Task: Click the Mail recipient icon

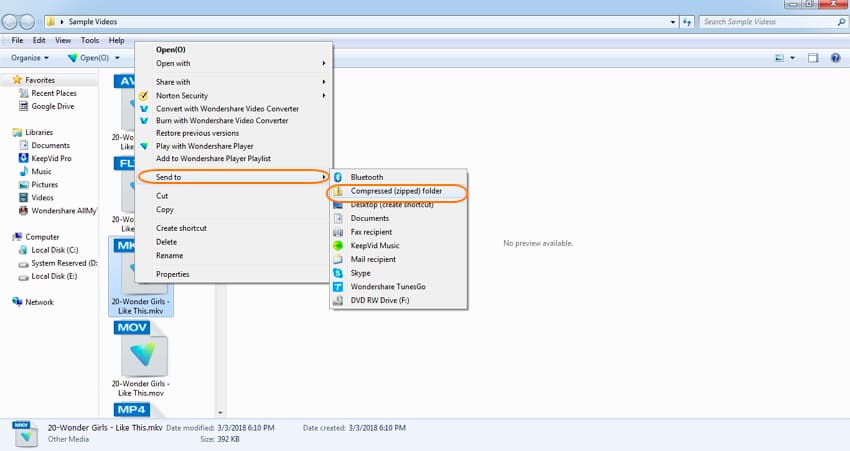Action: [x=338, y=260]
